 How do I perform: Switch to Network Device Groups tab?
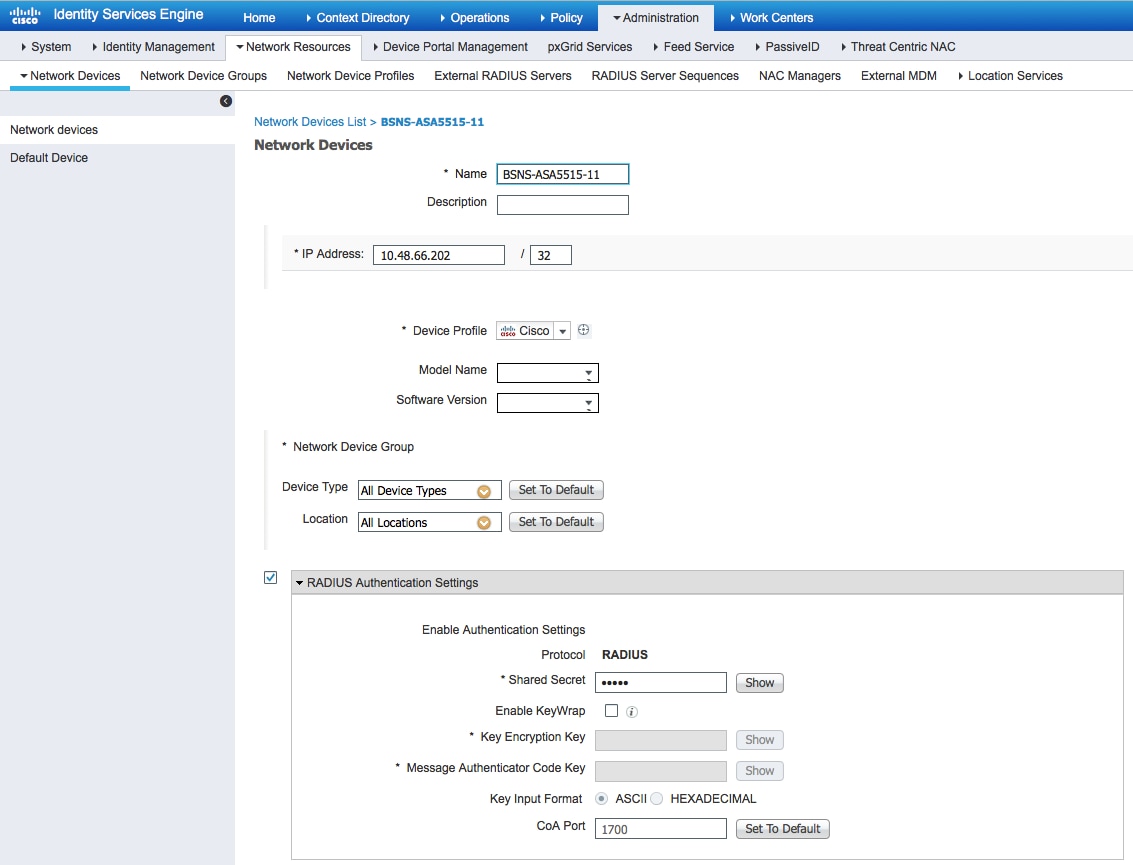pos(203,76)
